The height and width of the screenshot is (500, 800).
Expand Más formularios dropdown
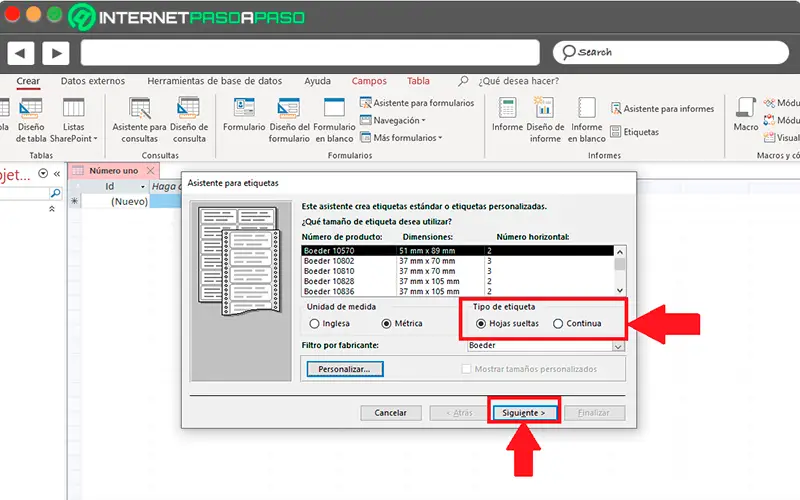coord(401,138)
